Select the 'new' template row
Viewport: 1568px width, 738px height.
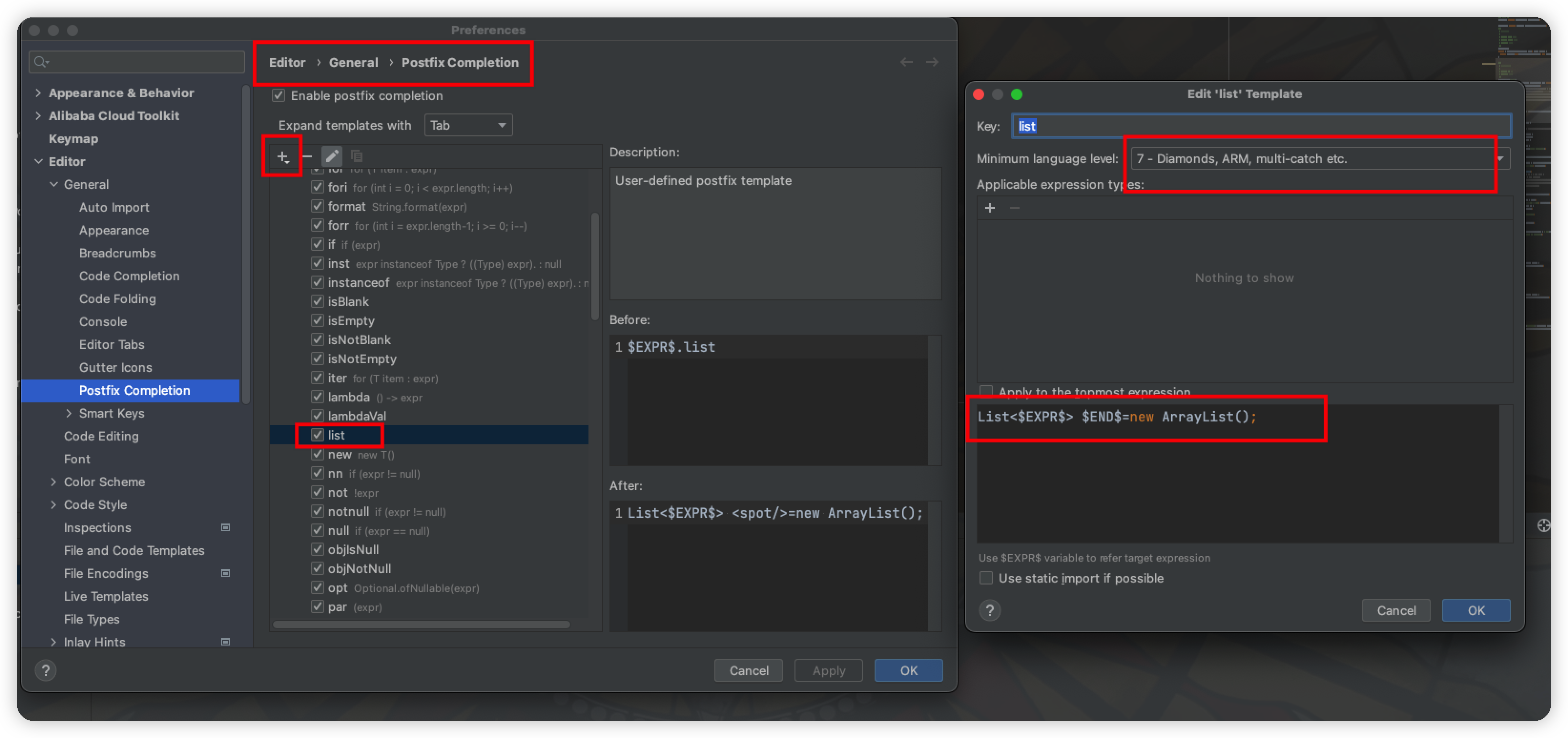pos(429,454)
